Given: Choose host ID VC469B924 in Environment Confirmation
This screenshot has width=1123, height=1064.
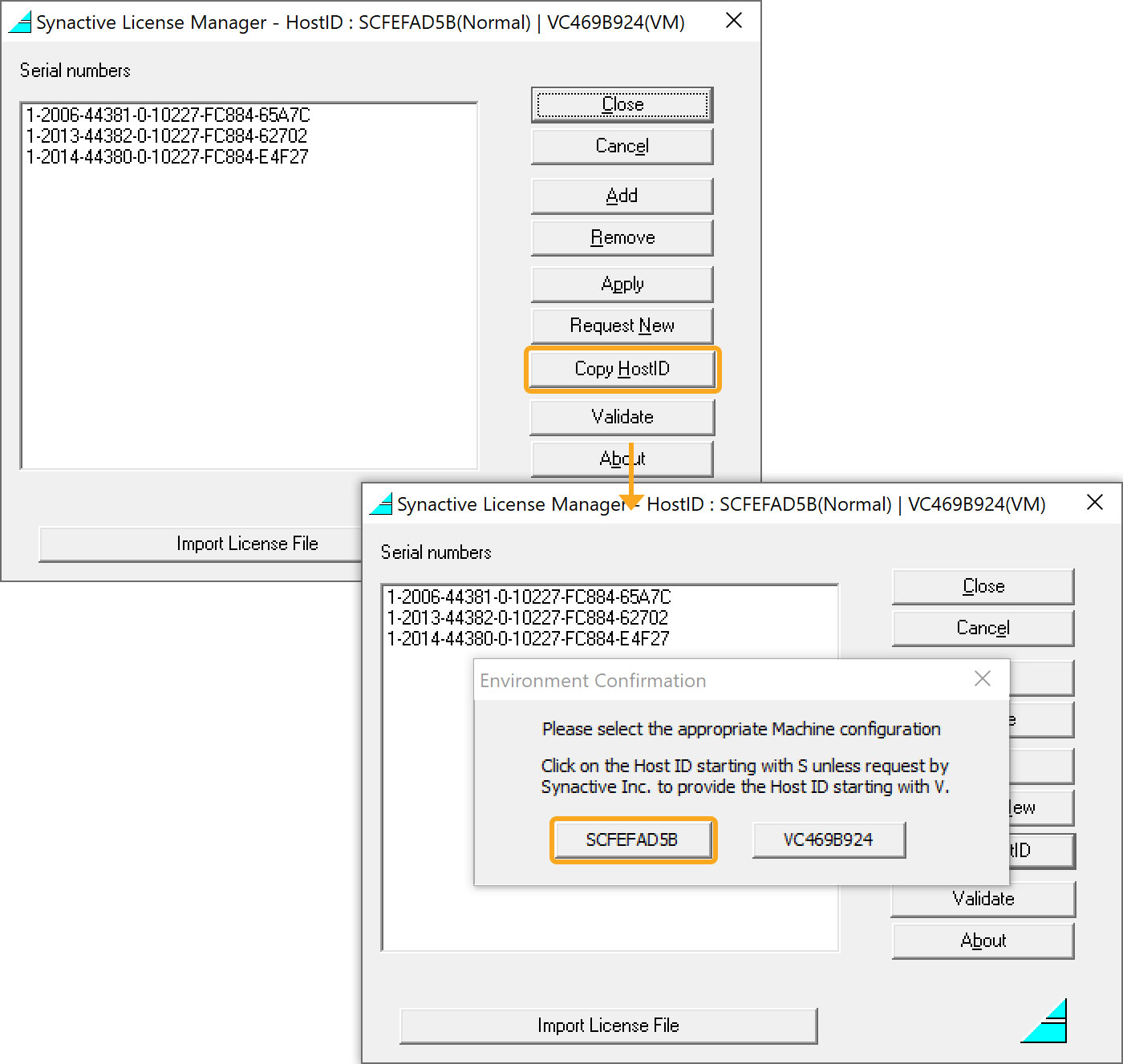Looking at the screenshot, I should 829,840.
